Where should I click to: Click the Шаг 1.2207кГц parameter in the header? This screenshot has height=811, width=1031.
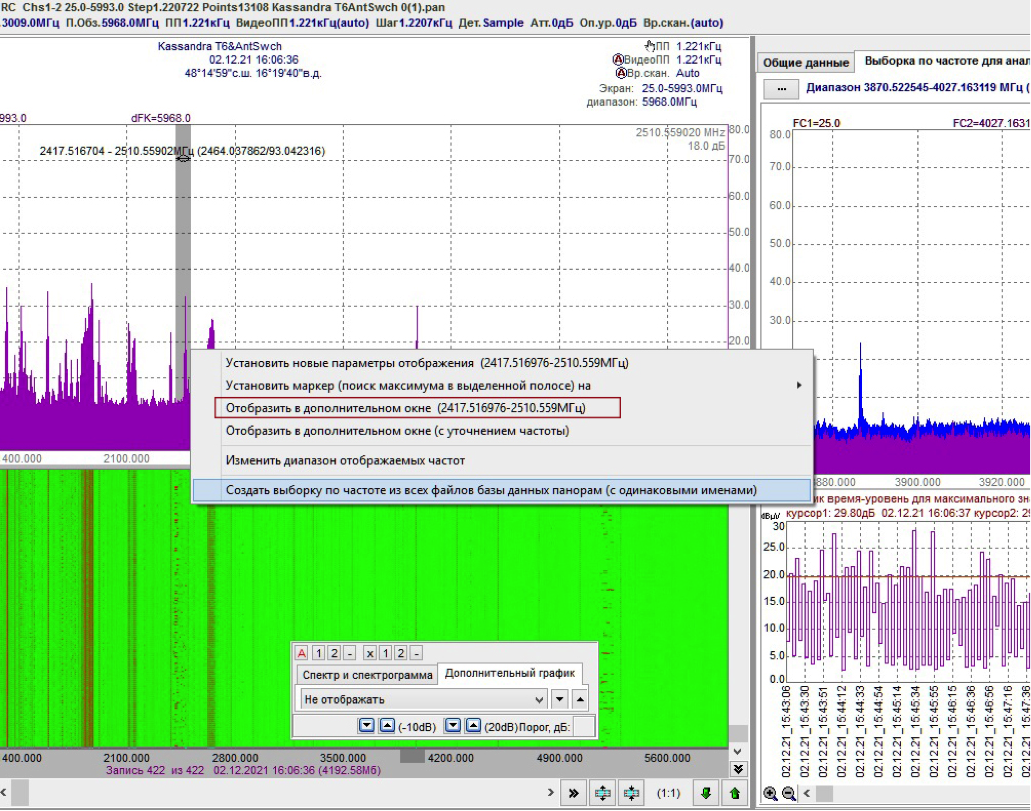point(414,23)
